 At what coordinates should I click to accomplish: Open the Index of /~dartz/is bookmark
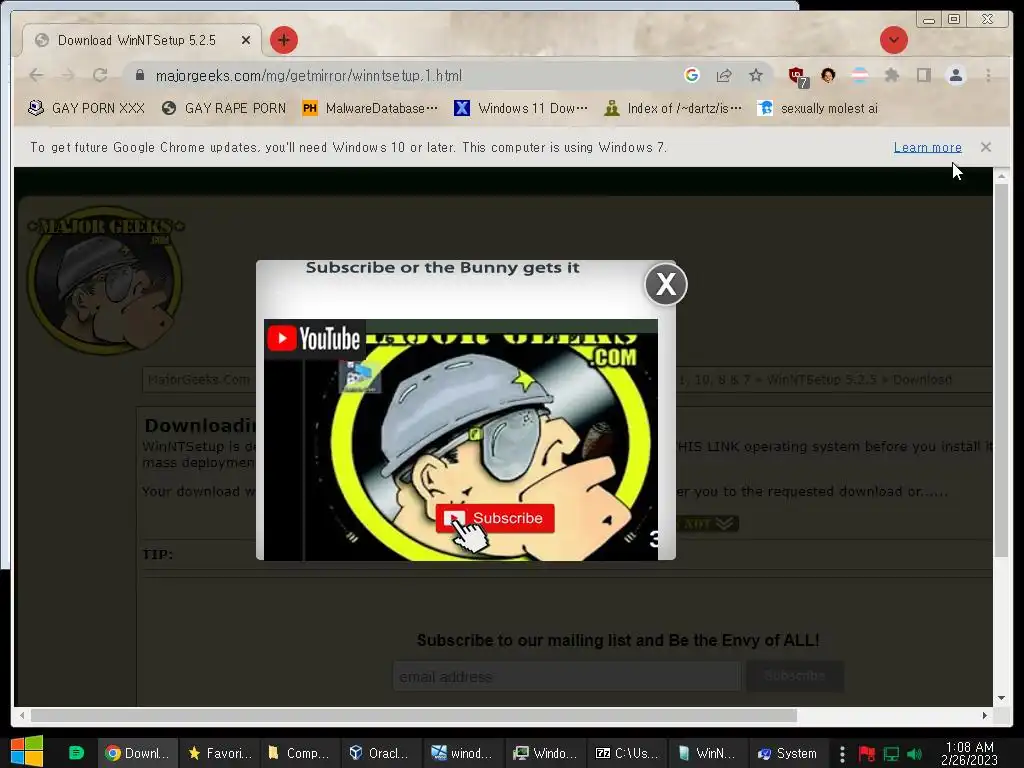(x=673, y=108)
